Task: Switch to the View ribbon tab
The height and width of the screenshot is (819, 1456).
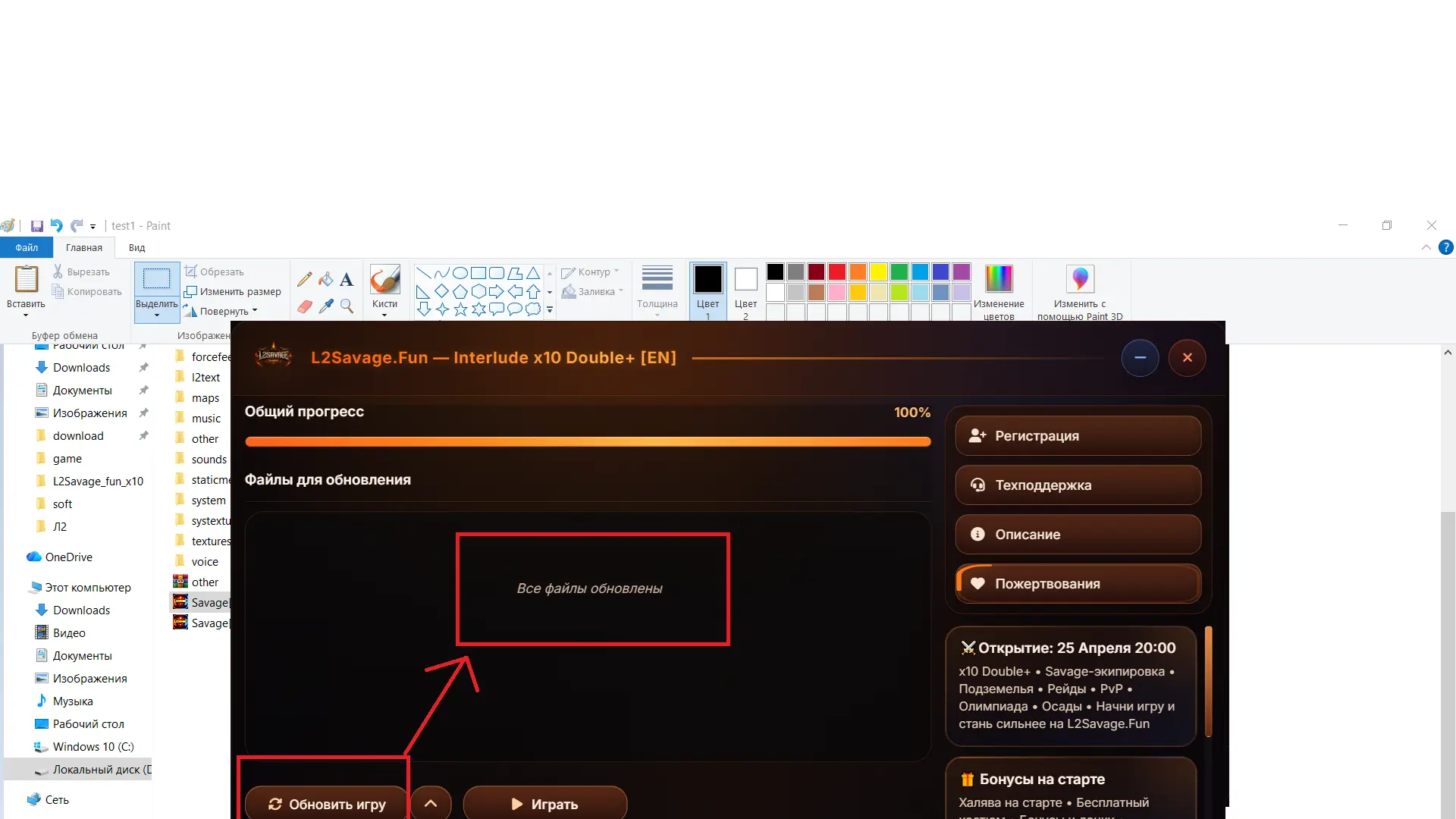Action: [x=136, y=248]
